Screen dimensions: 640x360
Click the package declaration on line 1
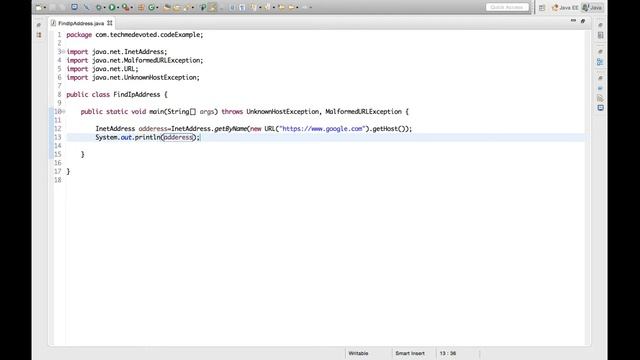(135, 35)
